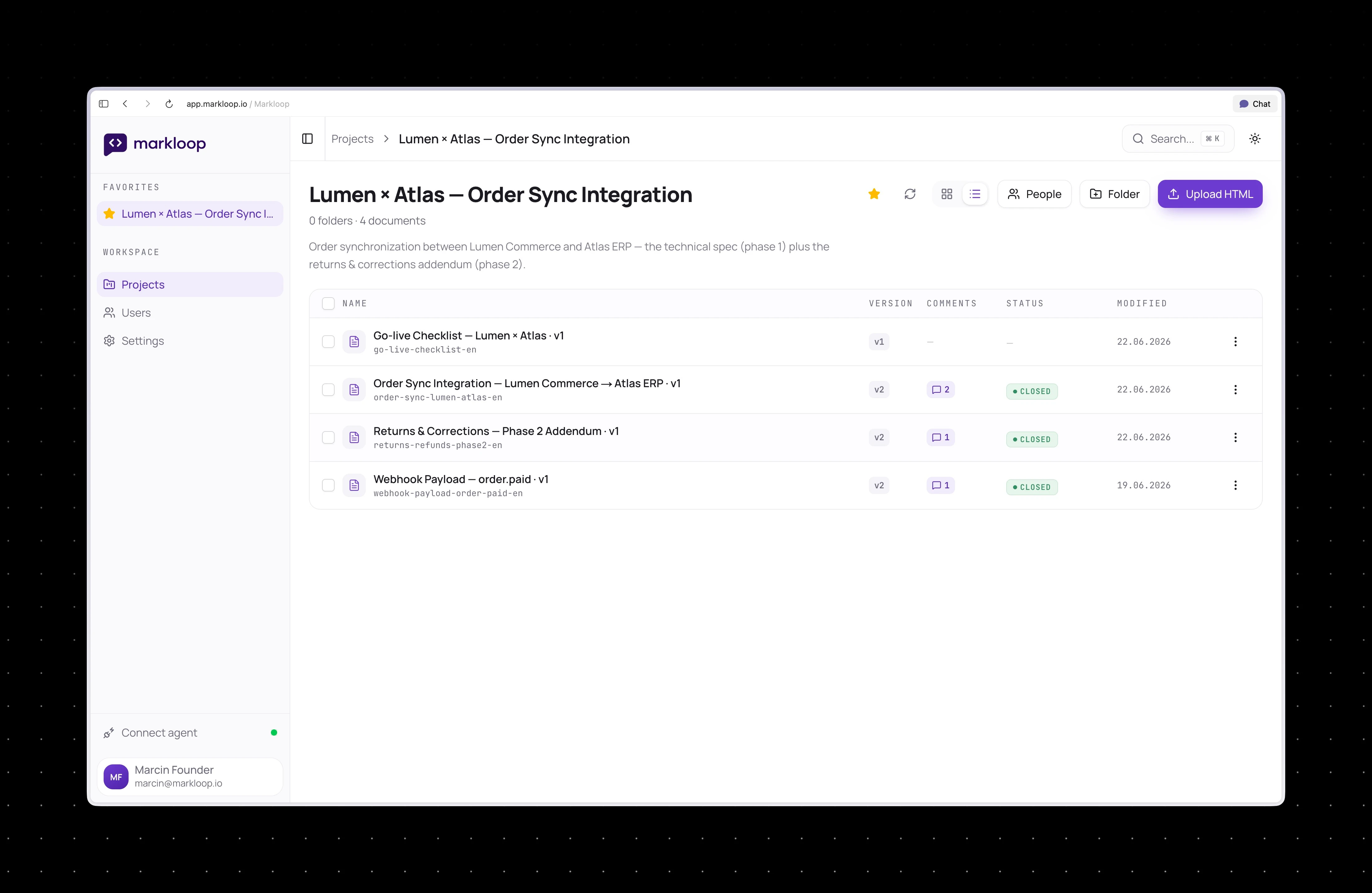Unfavorite project with the gold star
The height and width of the screenshot is (893, 1372).
click(874, 194)
